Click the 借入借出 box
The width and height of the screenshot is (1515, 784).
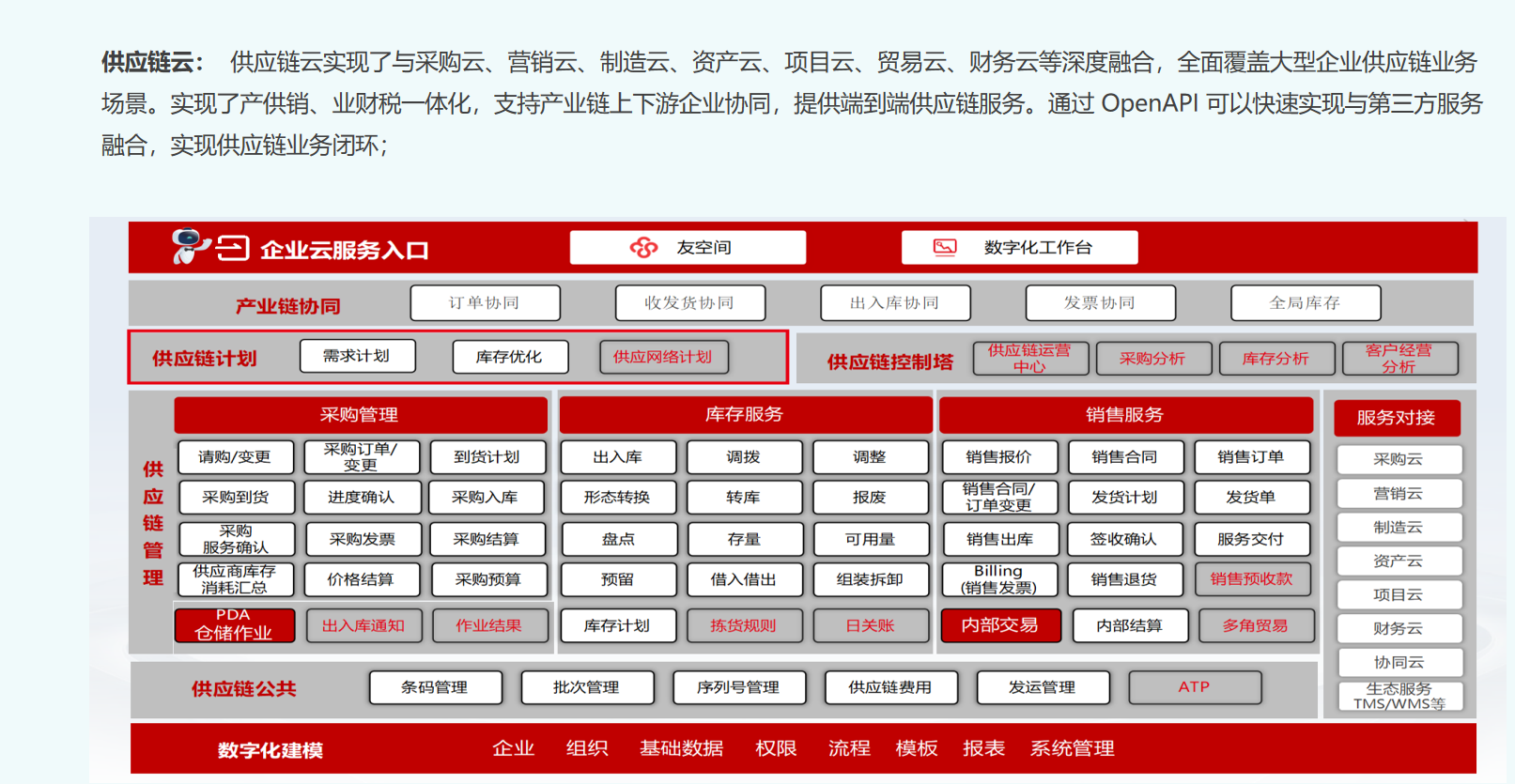click(x=745, y=579)
